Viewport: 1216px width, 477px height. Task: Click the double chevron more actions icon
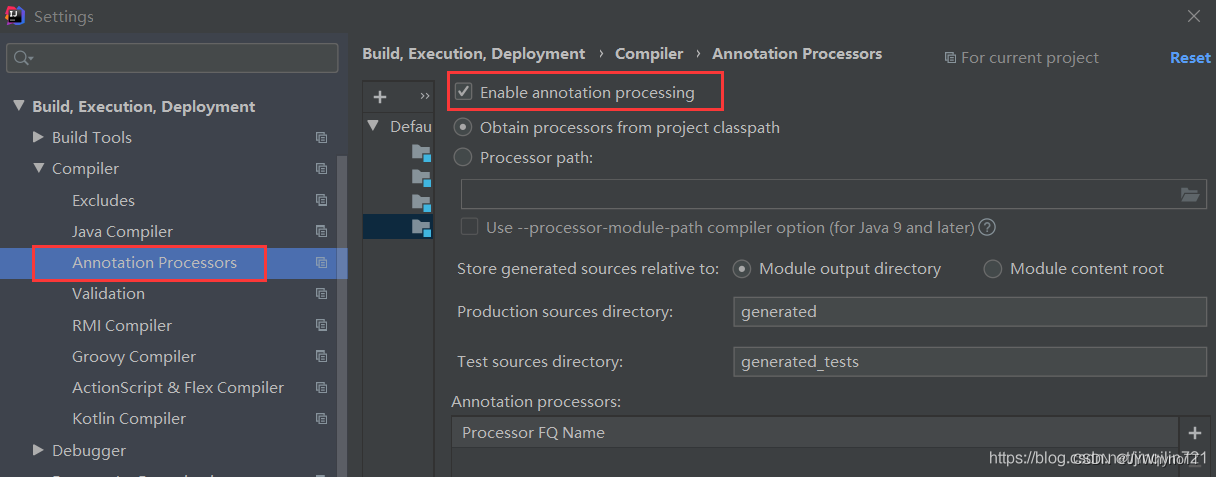point(425,97)
